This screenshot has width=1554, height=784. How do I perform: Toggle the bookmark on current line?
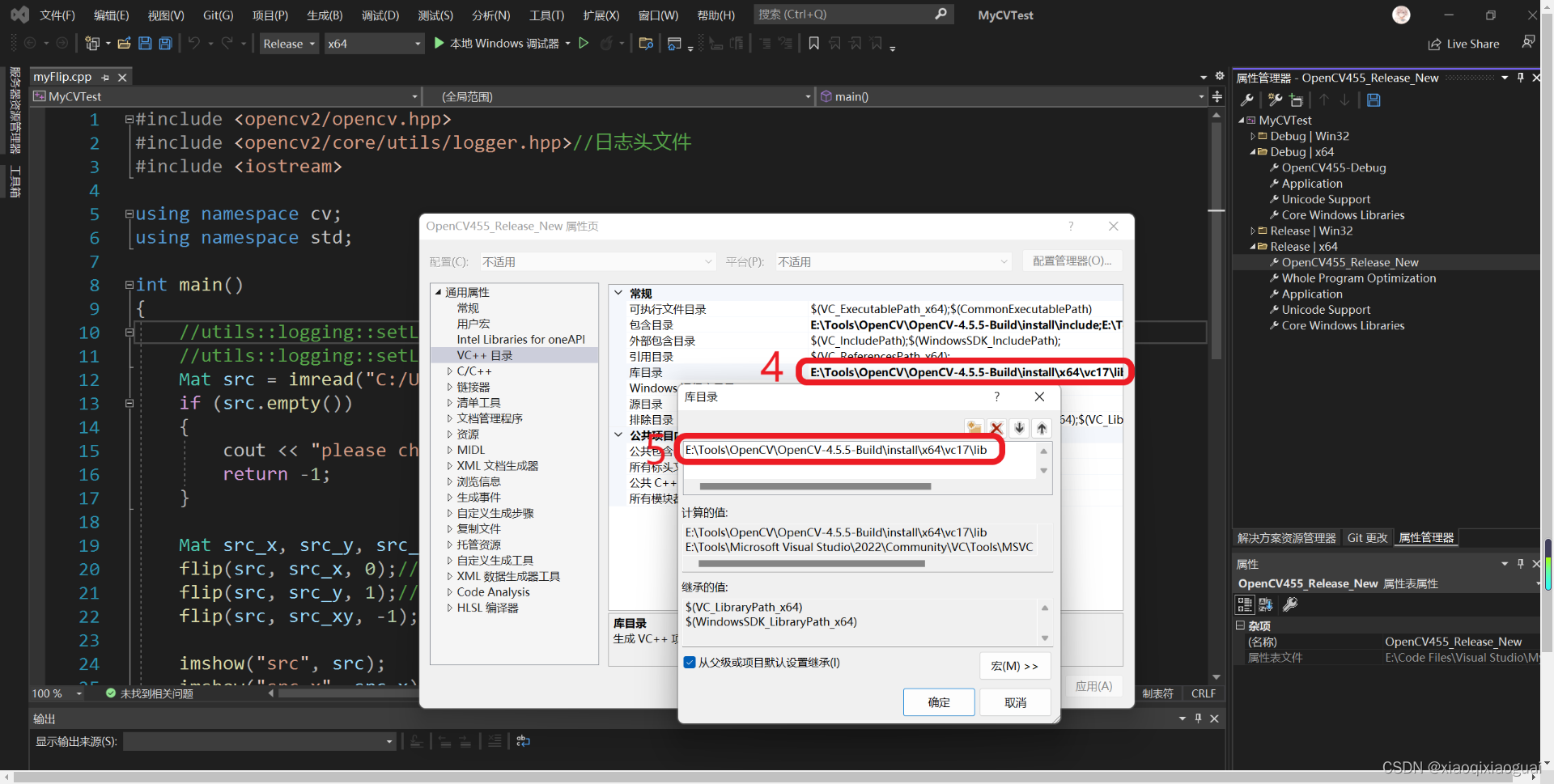click(x=813, y=43)
